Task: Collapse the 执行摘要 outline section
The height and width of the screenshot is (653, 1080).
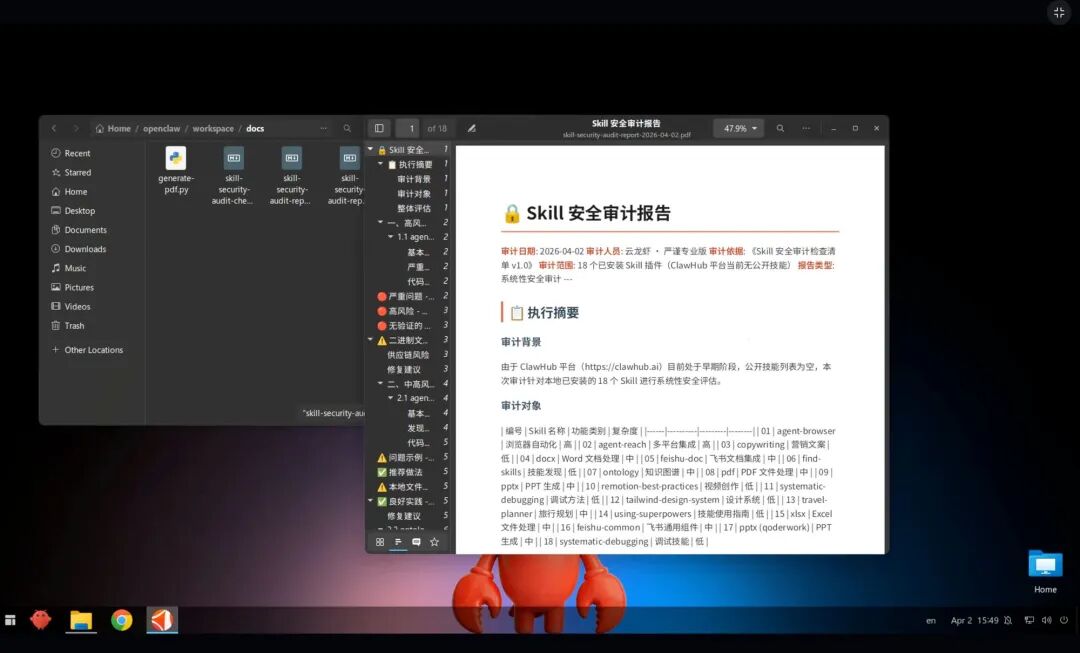Action: click(x=380, y=165)
